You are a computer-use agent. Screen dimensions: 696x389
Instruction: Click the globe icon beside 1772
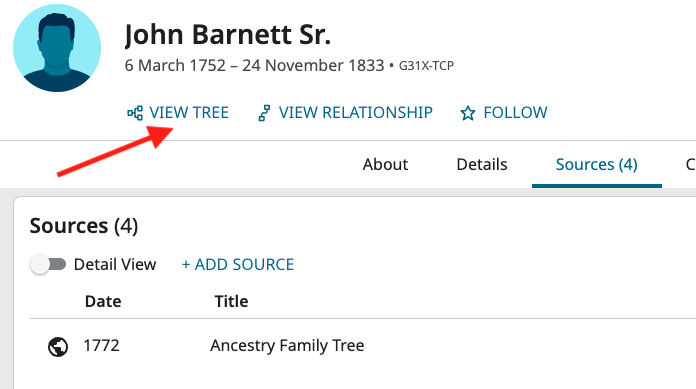click(x=58, y=346)
